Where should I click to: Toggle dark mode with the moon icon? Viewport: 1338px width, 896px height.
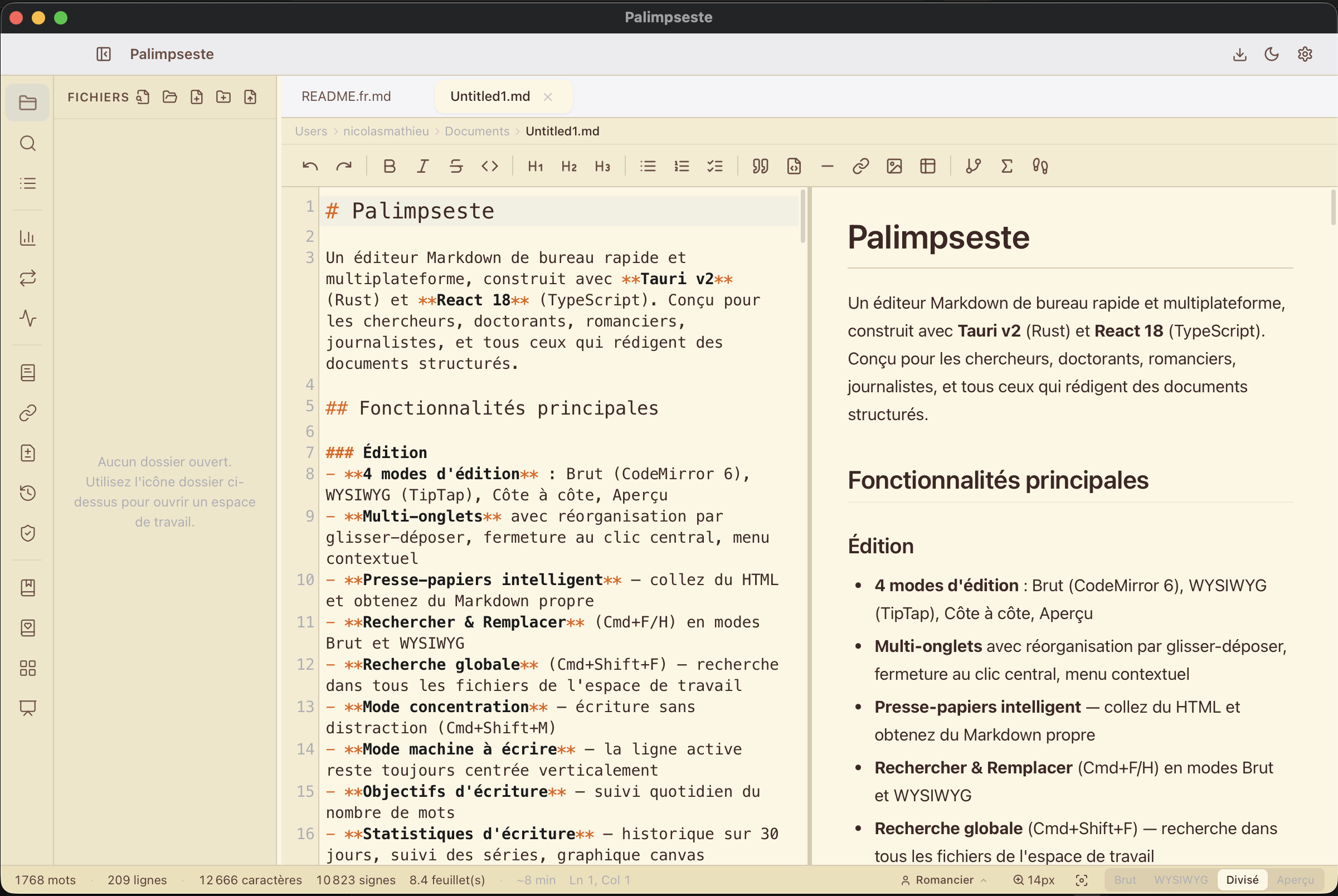pos(1272,54)
